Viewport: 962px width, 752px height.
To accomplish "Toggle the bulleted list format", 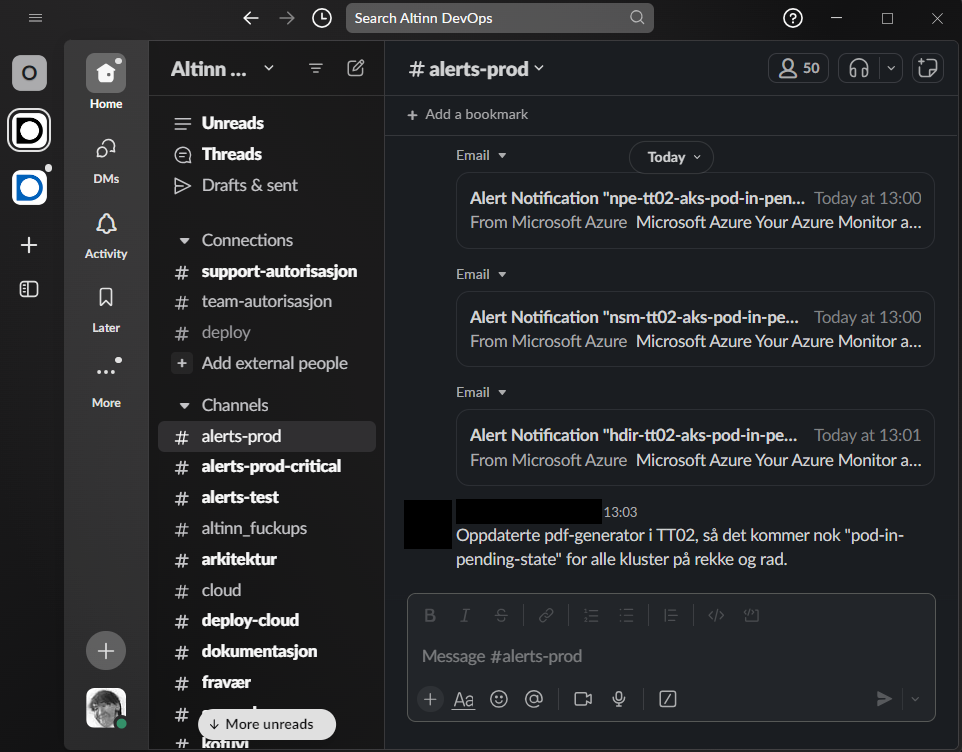I will tap(626, 615).
